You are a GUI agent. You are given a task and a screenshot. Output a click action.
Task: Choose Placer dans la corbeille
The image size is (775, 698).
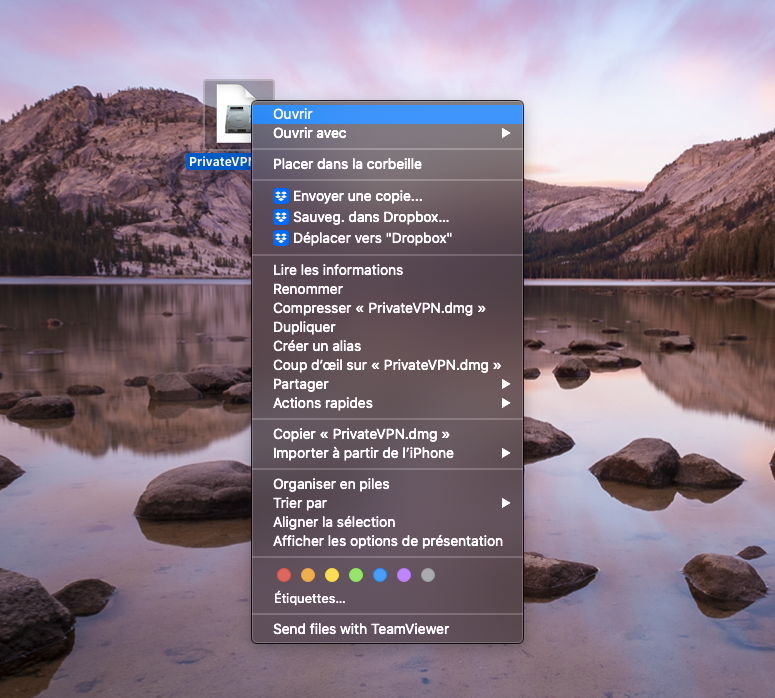(388, 164)
